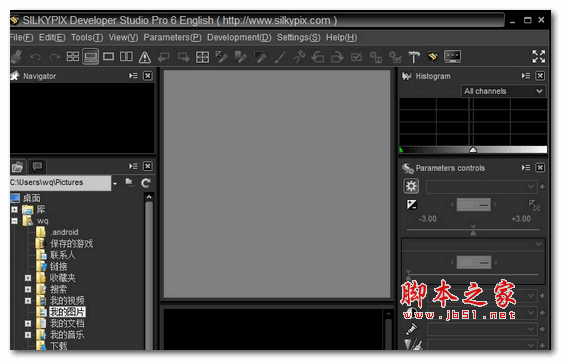Click the monitor display settings icon
This screenshot has width=562, height=361.
452,57
